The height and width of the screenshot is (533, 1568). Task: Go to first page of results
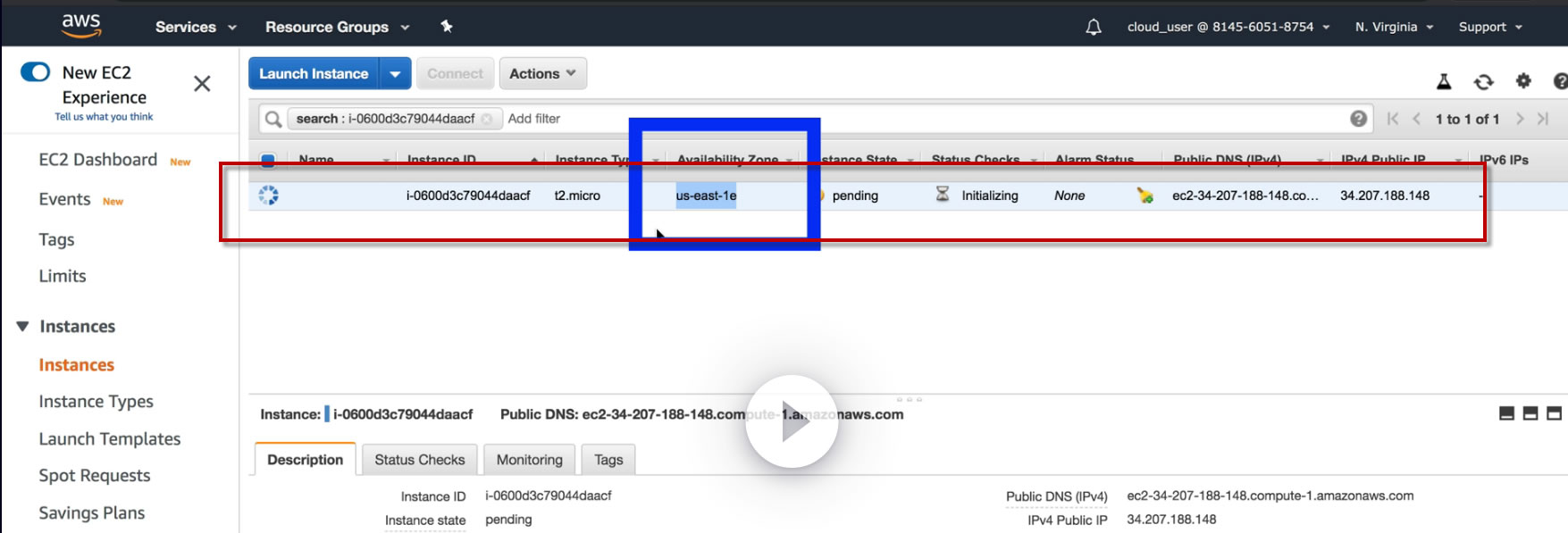[x=1393, y=119]
